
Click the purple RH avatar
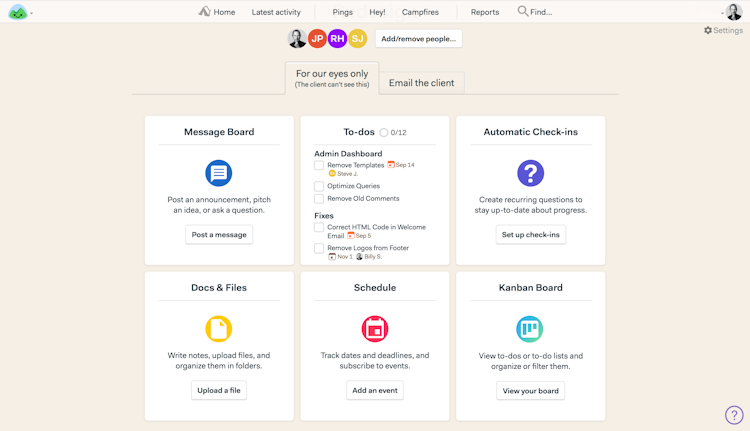[337, 39]
